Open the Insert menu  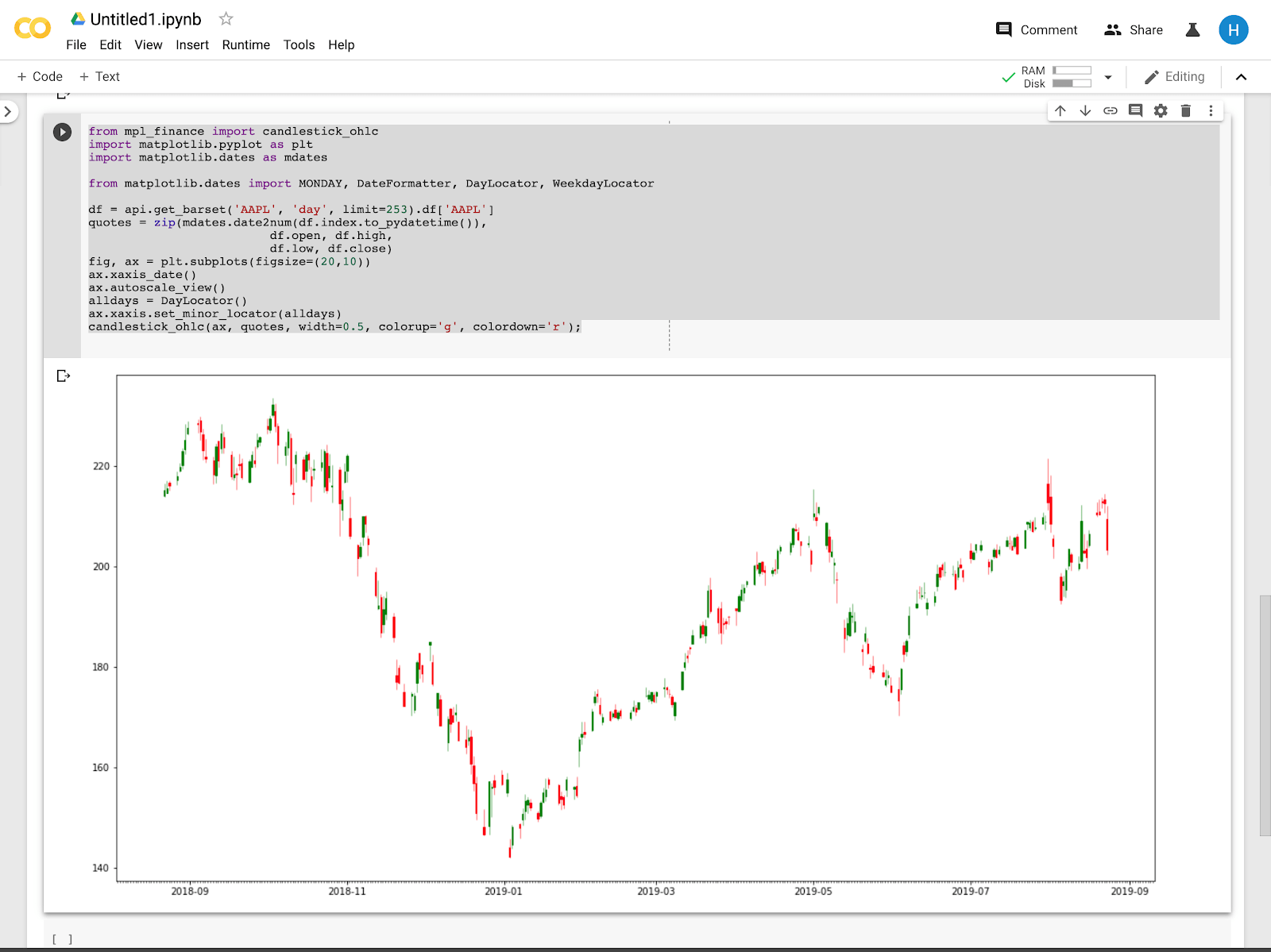pos(192,44)
